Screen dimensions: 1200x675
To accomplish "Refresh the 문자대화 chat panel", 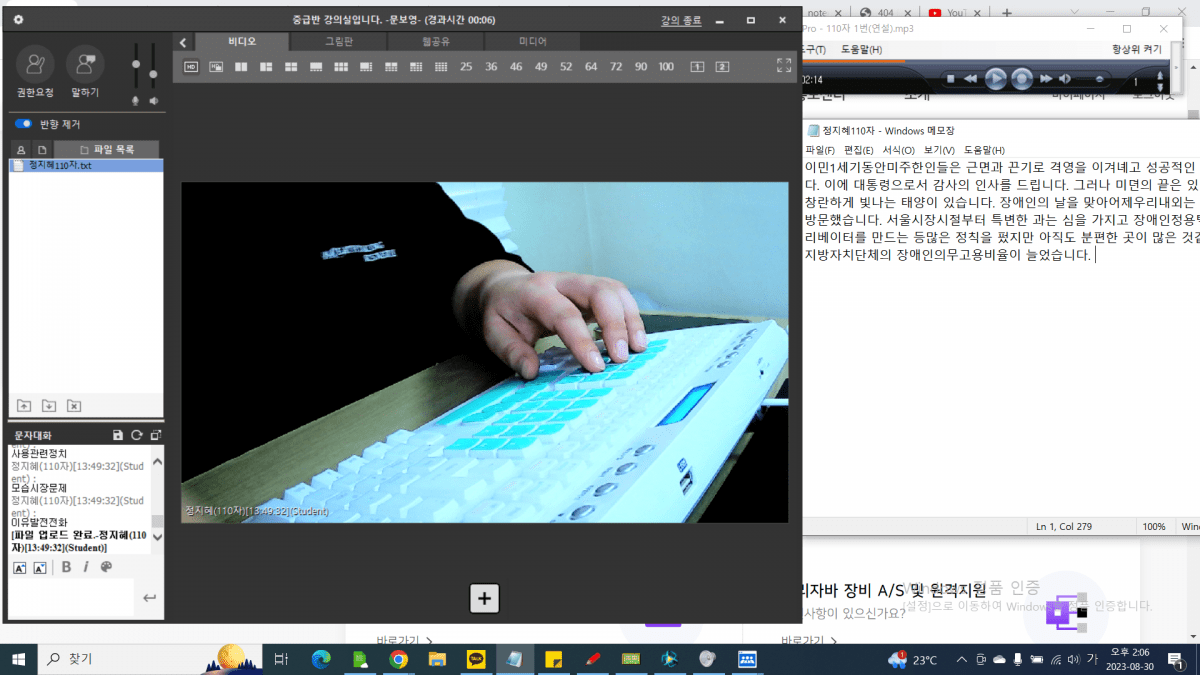I will click(x=137, y=436).
